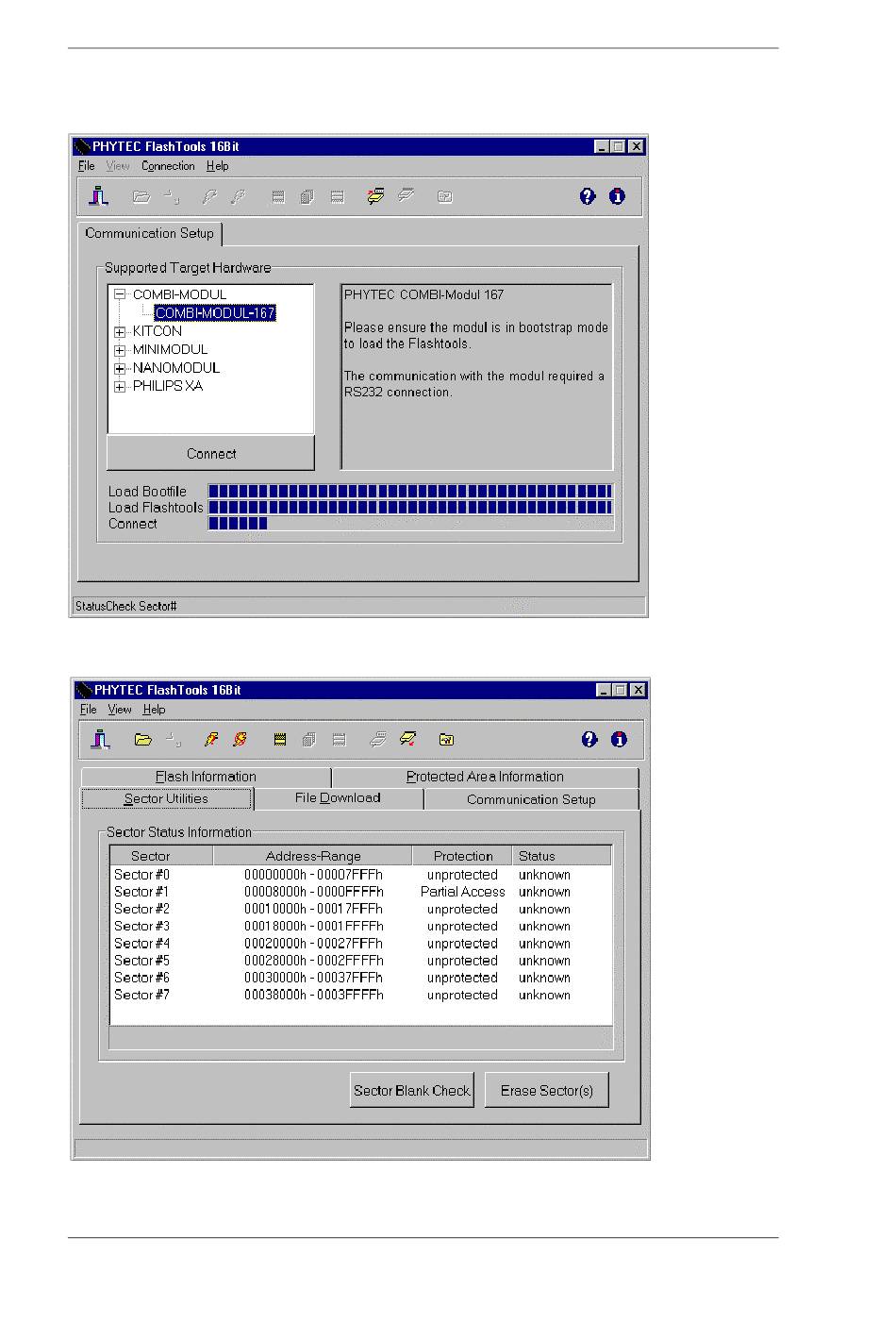This screenshot has height=1340, width=896.
Task: Click Address-Range column header
Action: click(313, 856)
